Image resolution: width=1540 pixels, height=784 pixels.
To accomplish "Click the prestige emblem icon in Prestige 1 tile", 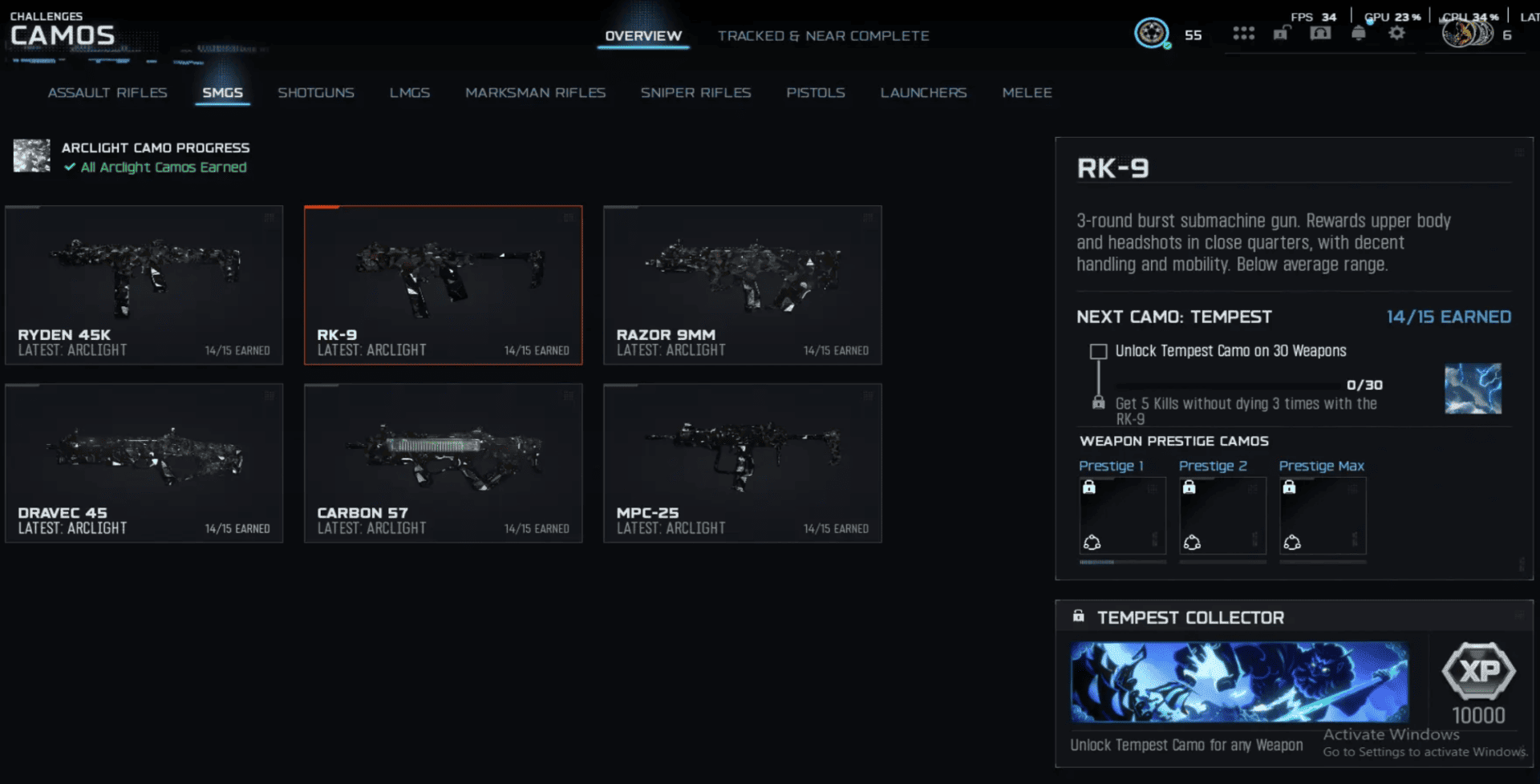I will [1092, 543].
